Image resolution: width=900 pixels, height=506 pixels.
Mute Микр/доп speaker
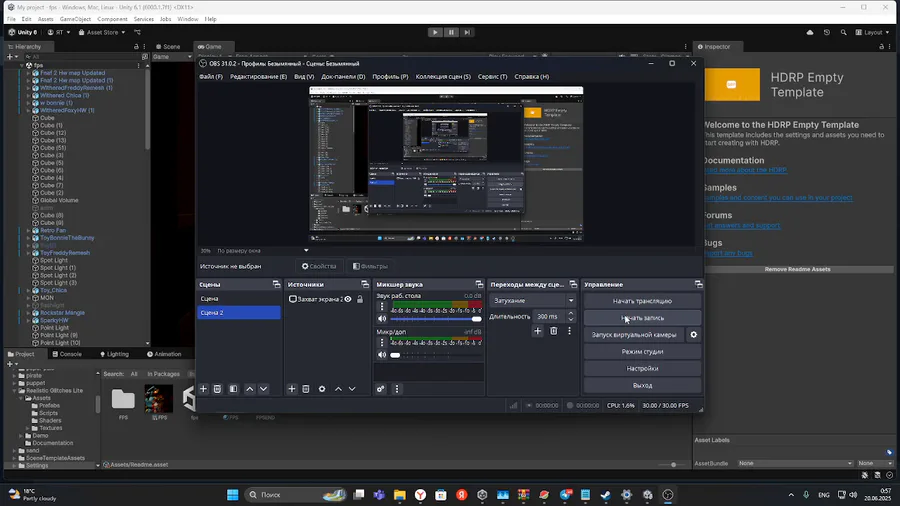(x=382, y=355)
